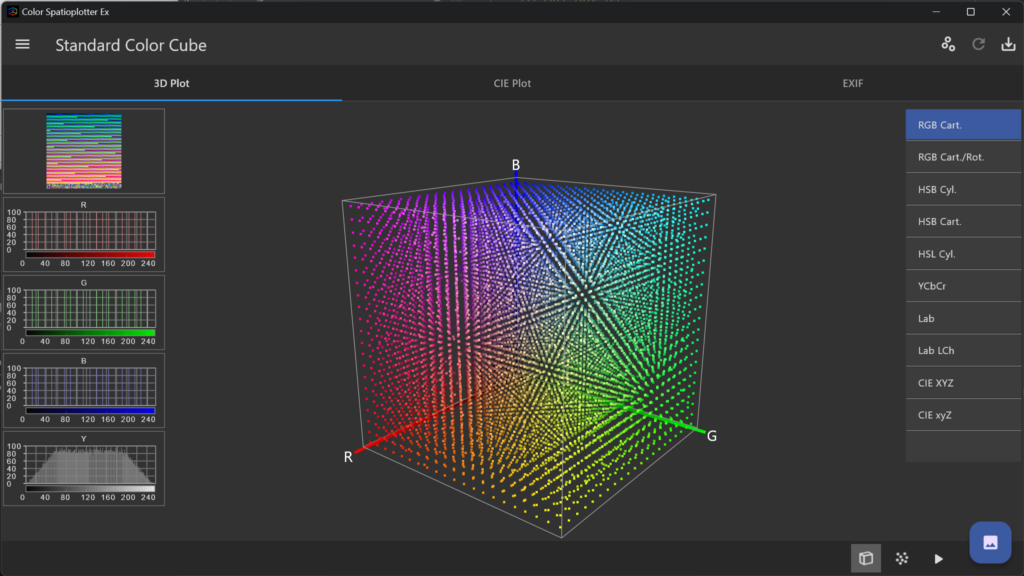The height and width of the screenshot is (576, 1024).
Task: Select the YCbCr color space
Action: click(963, 286)
